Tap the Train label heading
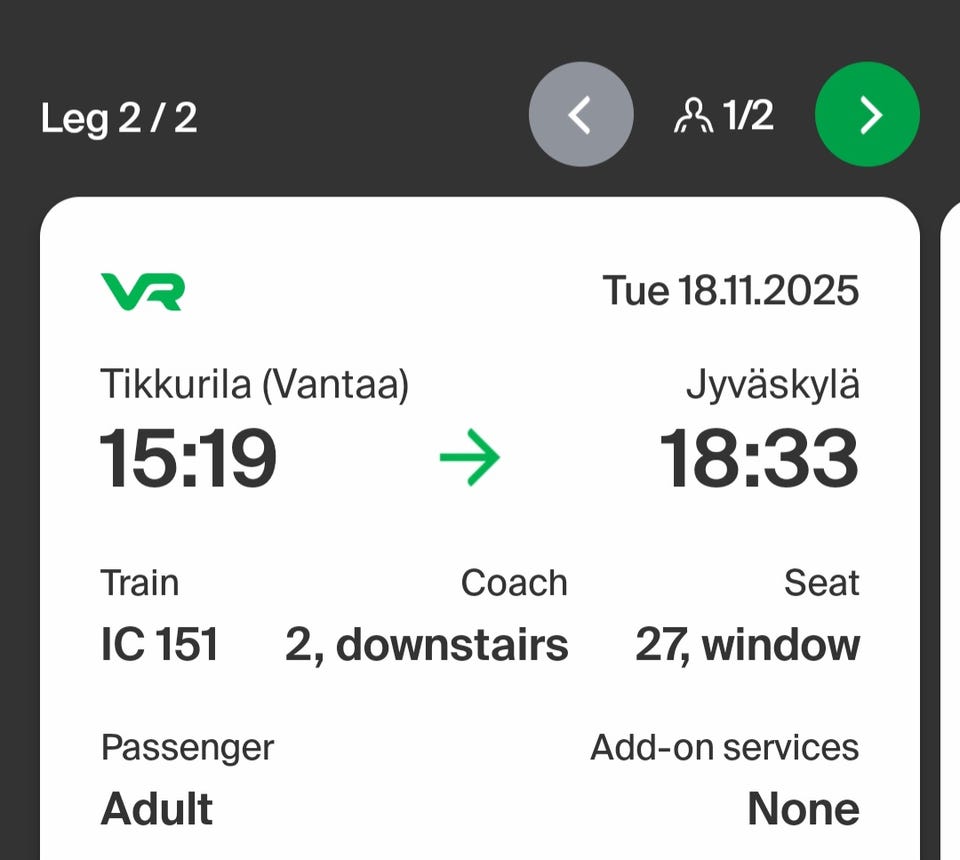This screenshot has width=960, height=860. (139, 583)
